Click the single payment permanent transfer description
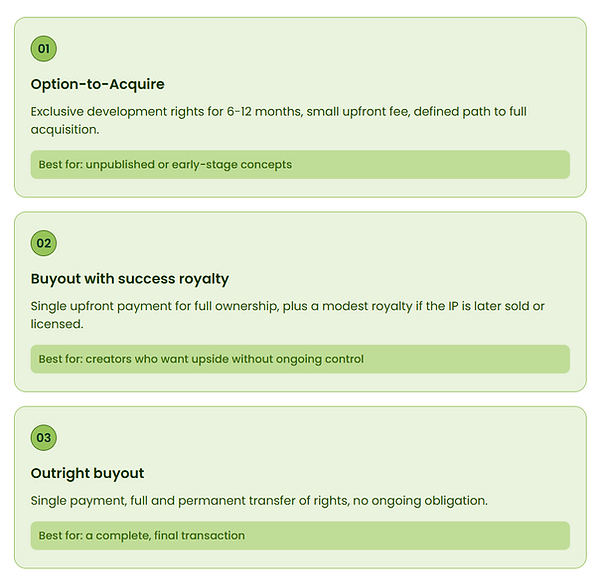This screenshot has height=585, width=600. (259, 500)
